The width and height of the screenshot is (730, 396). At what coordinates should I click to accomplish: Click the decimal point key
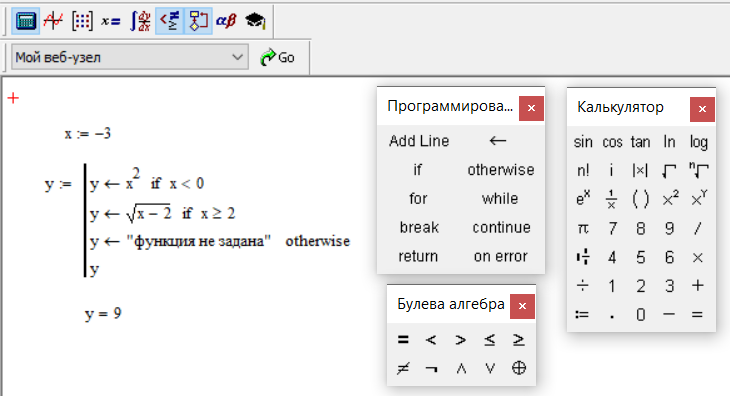point(612,317)
